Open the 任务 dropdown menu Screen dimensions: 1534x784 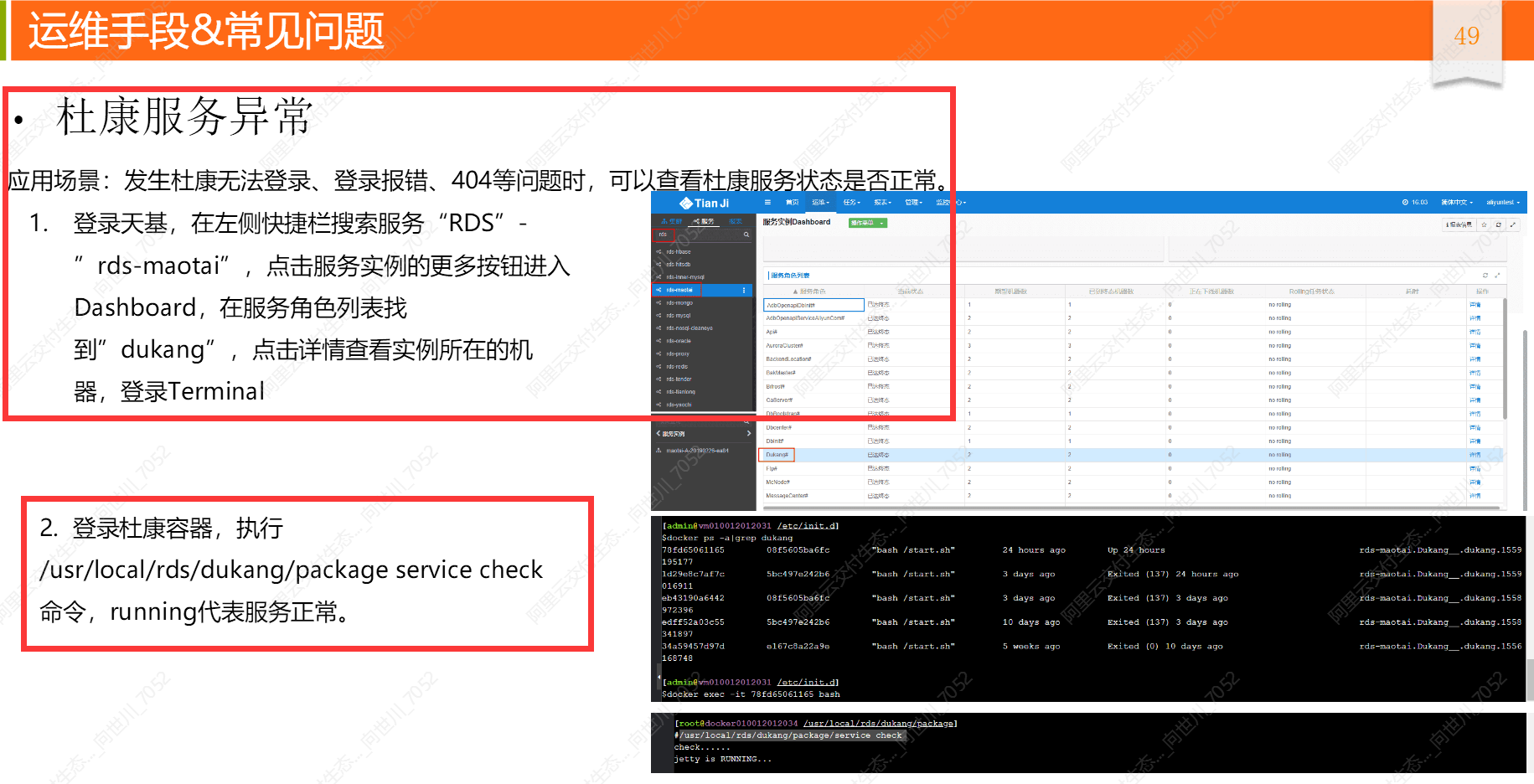pyautogui.click(x=851, y=203)
